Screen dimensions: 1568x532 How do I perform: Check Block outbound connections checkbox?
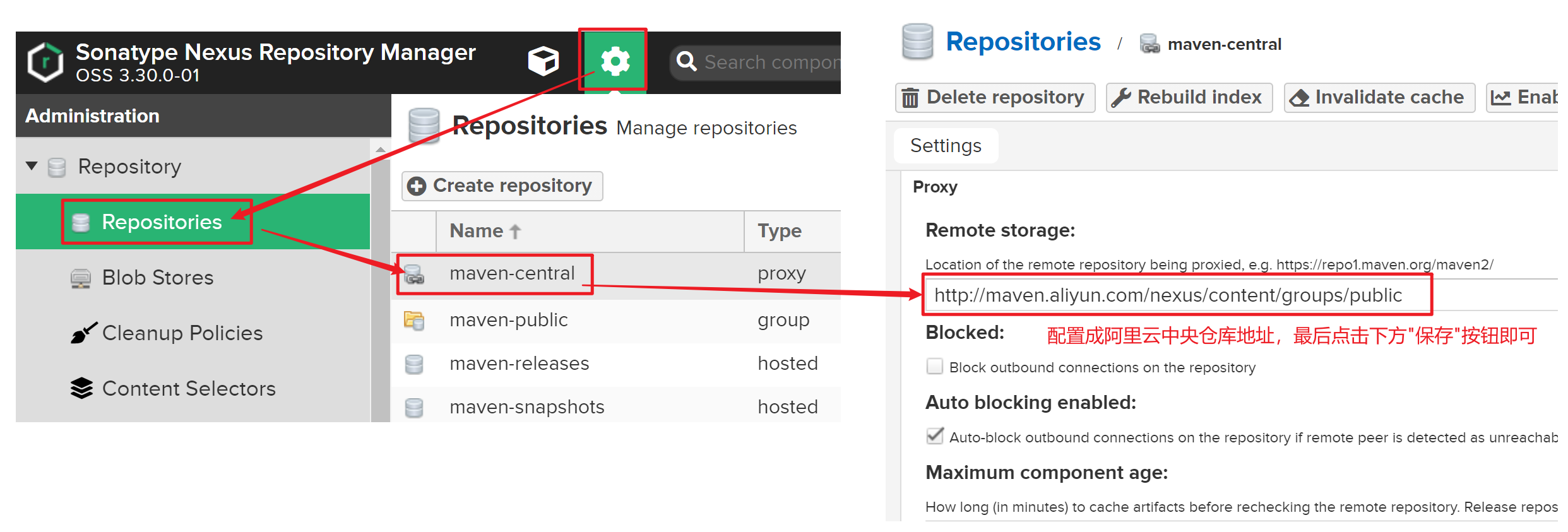pos(935,367)
